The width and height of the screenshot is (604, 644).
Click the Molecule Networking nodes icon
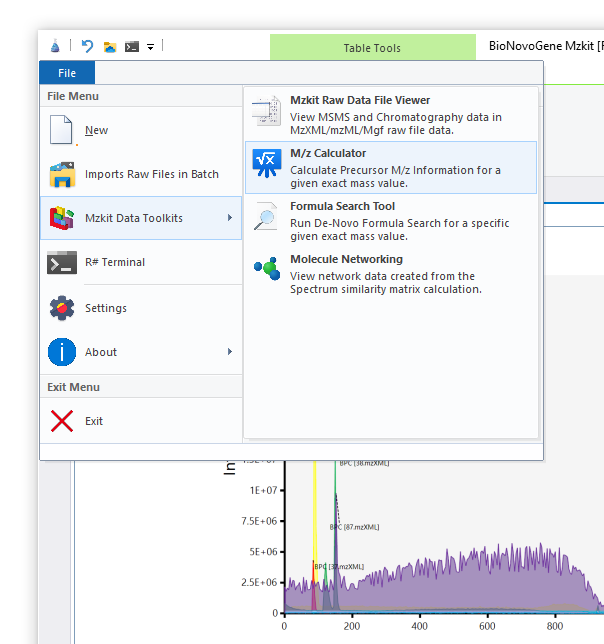(x=267, y=269)
